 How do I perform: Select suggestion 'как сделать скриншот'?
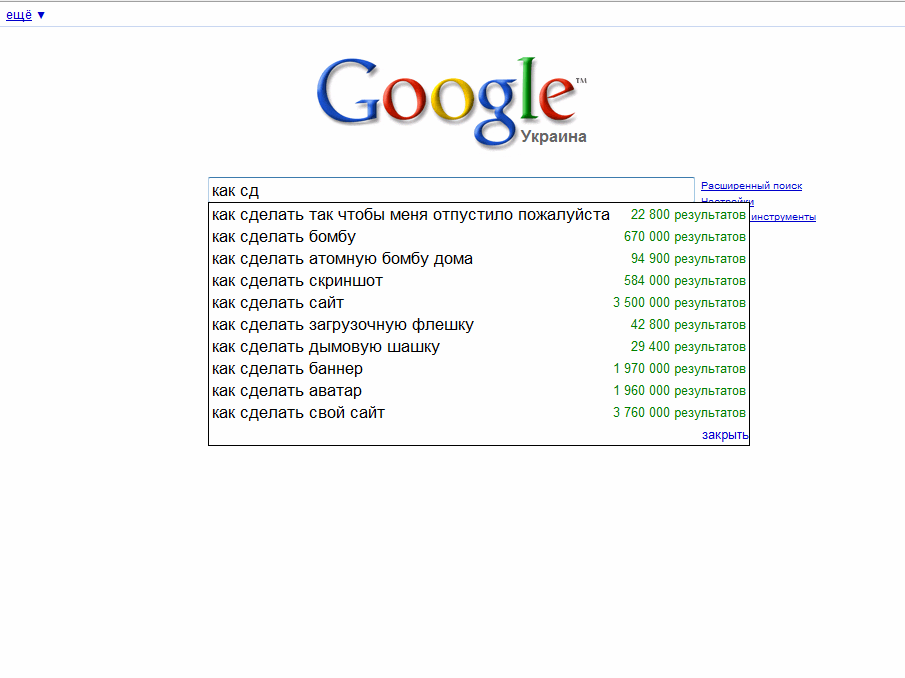pyautogui.click(x=478, y=280)
